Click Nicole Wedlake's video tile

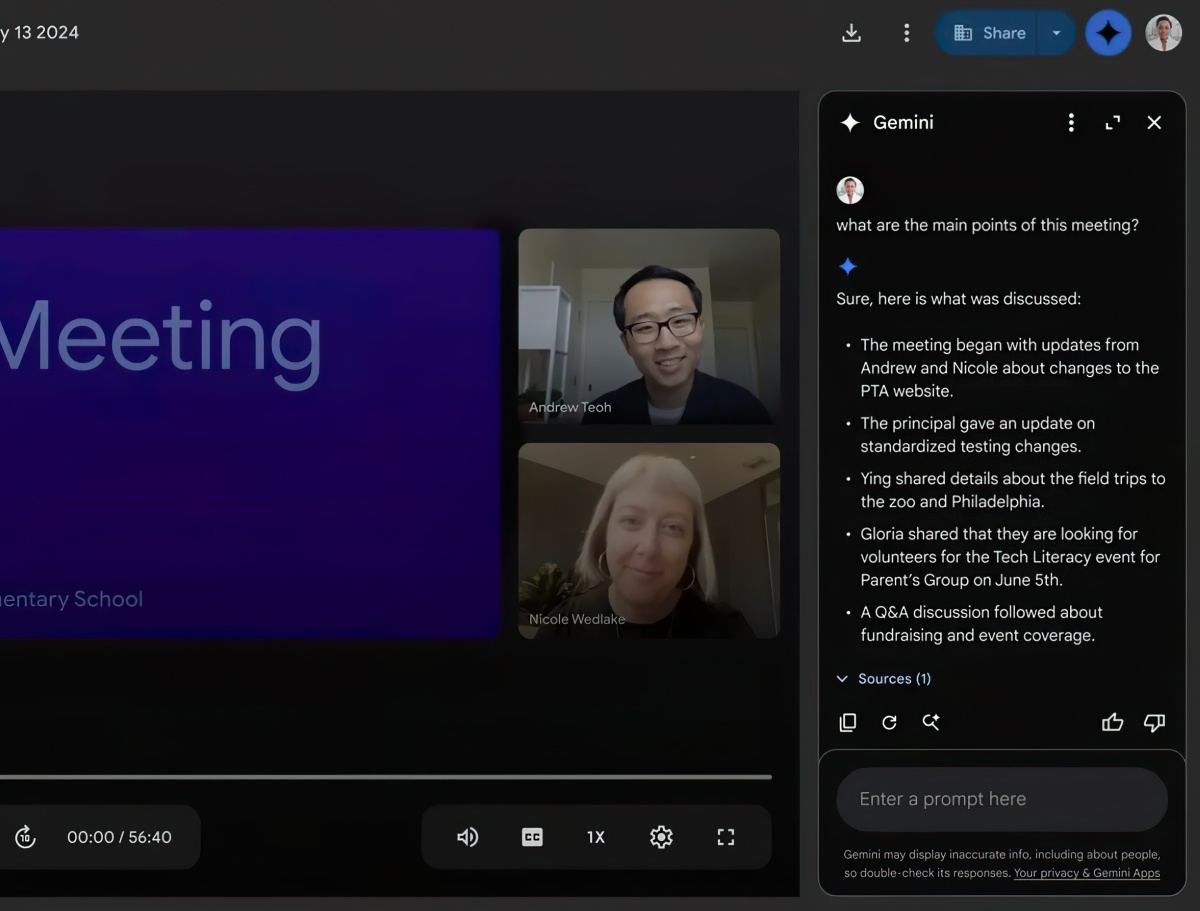click(x=649, y=540)
